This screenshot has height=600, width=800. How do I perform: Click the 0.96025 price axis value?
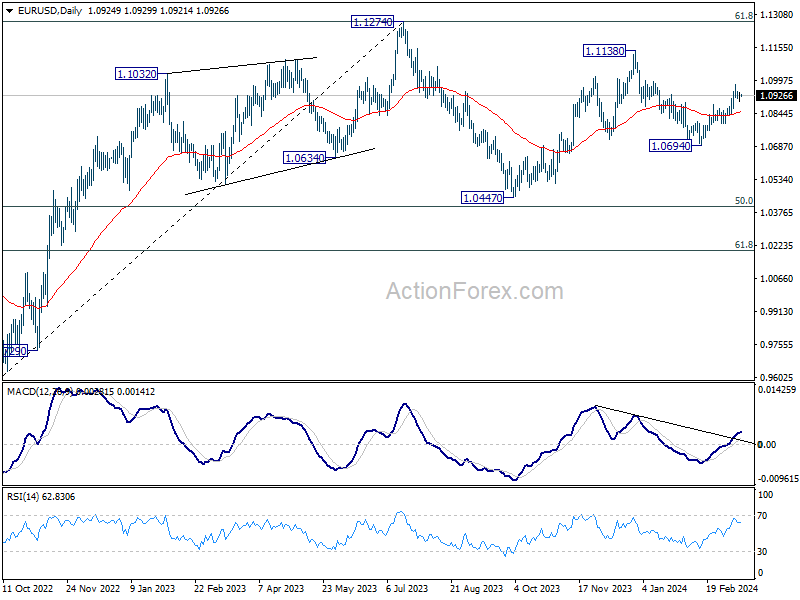[777, 378]
